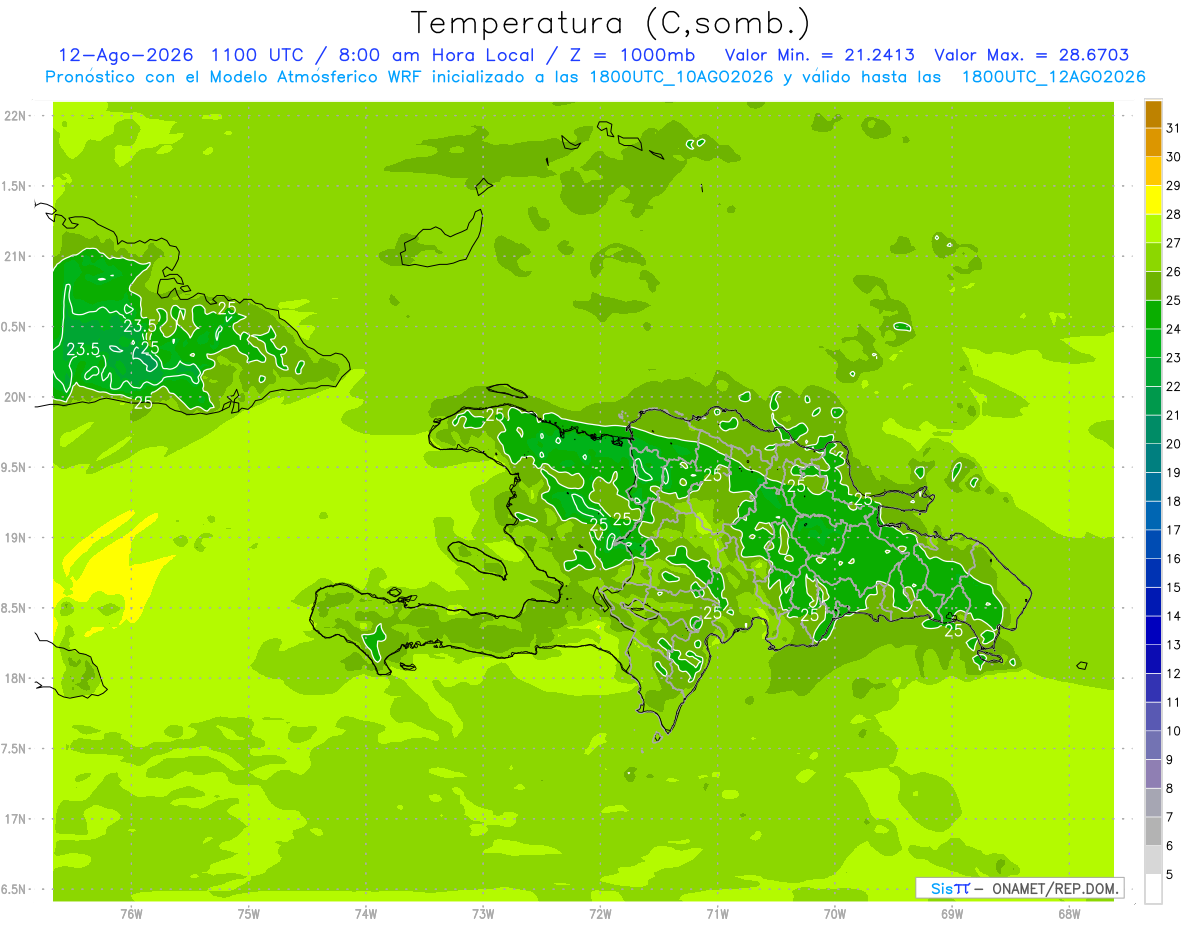Click the SisPI ONAMET/REP.DOM. credit label

[x=1019, y=888]
